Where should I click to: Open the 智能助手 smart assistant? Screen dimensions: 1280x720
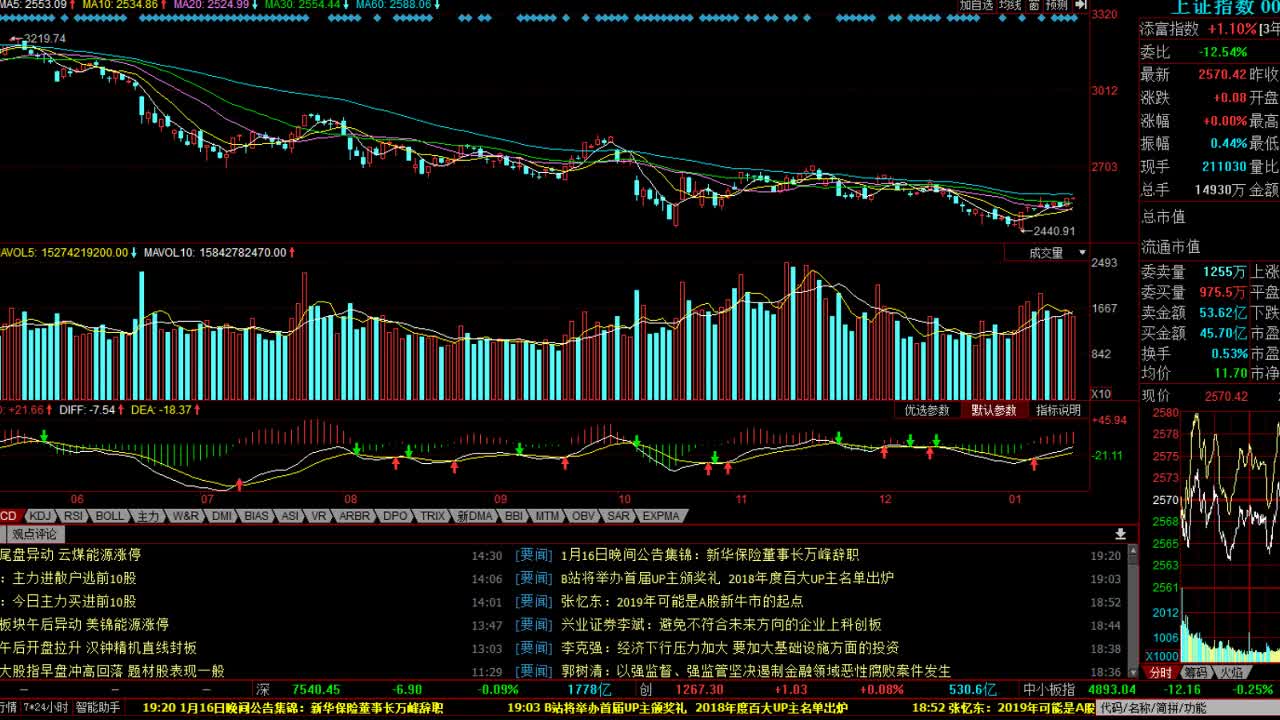pos(98,707)
